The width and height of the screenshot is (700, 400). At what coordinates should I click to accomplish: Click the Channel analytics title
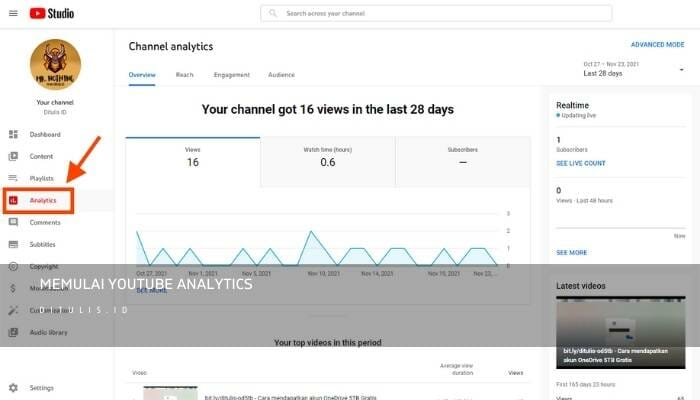coord(171,46)
